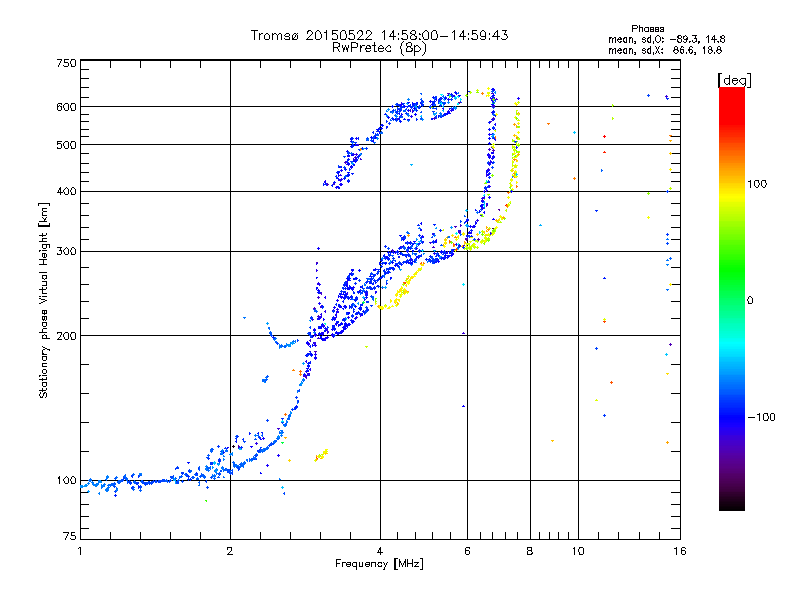
Task: Click the y-axis '500' tick label
Action: coord(66,145)
